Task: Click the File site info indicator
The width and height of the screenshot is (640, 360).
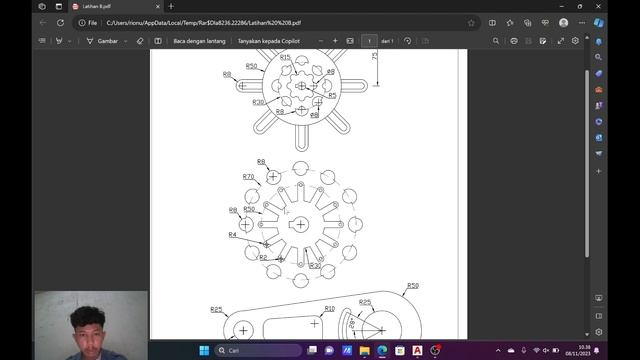Action: [x=88, y=23]
